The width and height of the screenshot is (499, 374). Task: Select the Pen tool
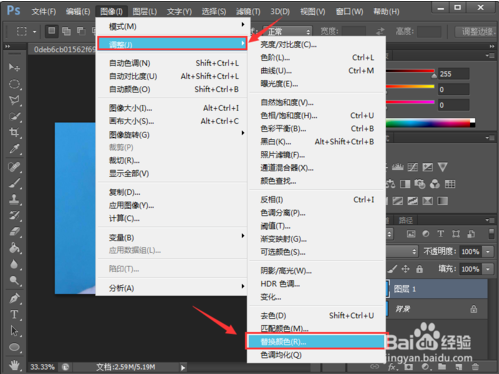[x=14, y=298]
